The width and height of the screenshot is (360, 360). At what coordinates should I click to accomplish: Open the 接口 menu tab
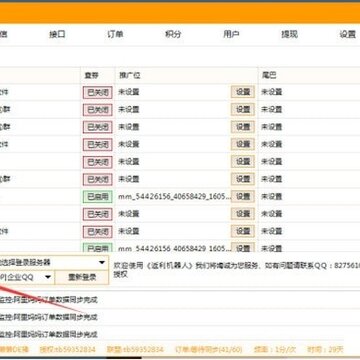tap(57, 34)
